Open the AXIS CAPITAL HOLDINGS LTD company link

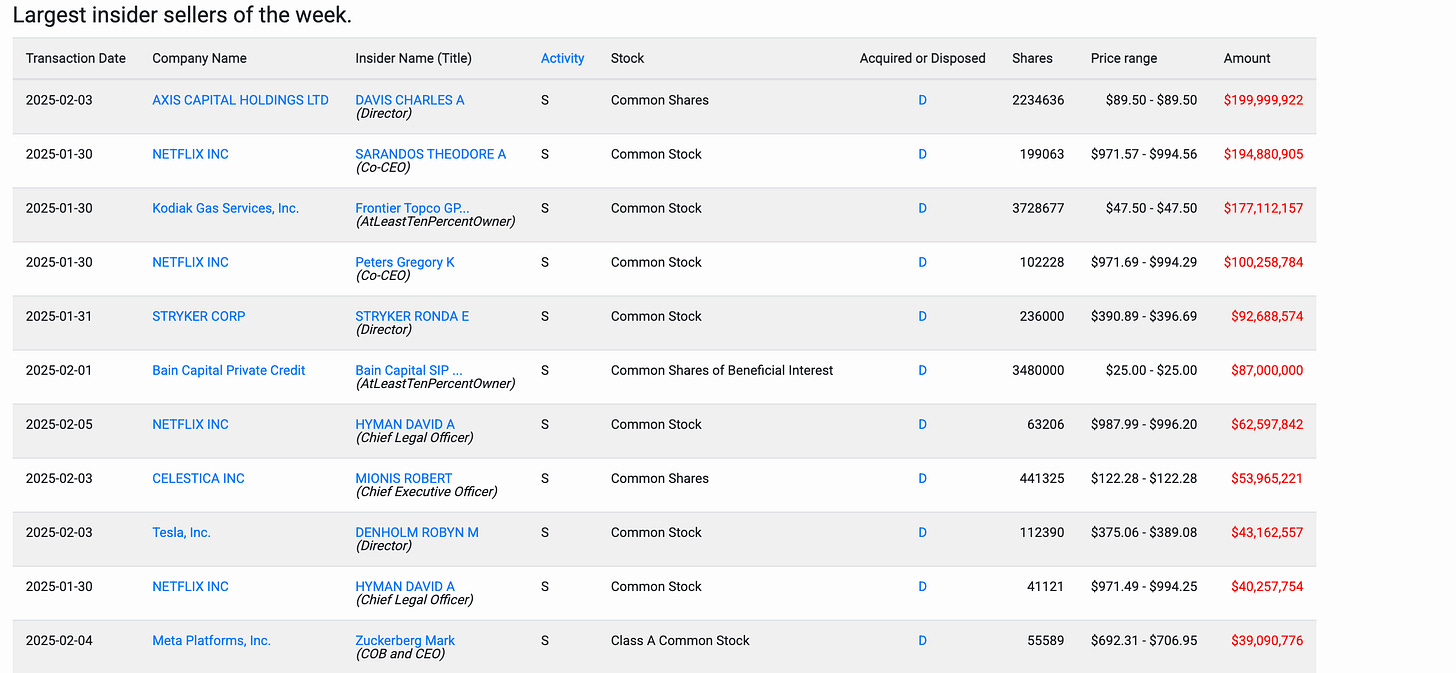240,100
